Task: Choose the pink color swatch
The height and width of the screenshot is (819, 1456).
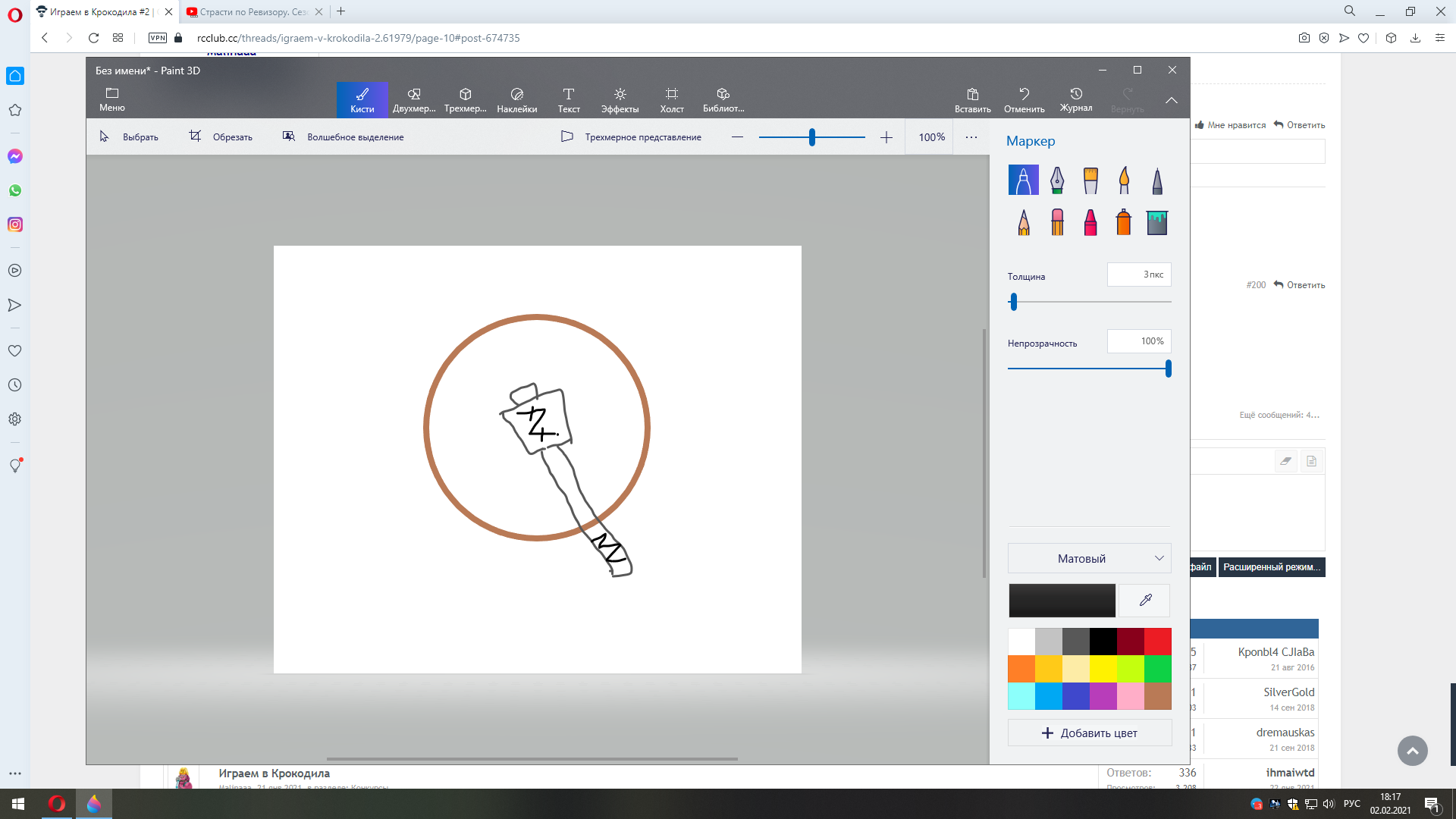Action: (x=1131, y=696)
